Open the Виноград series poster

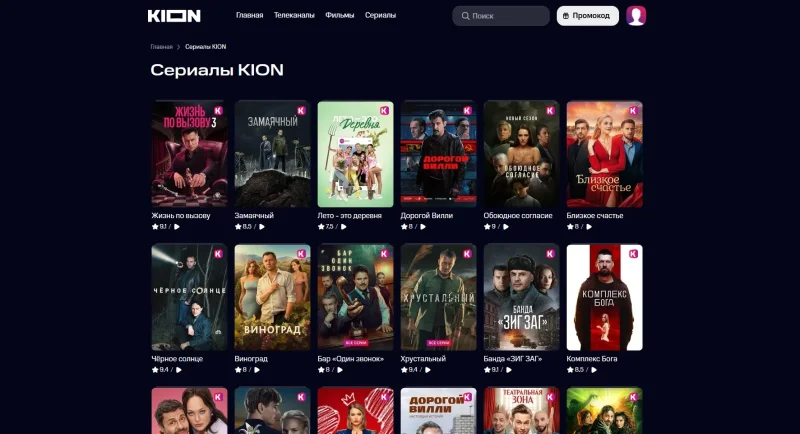pyautogui.click(x=272, y=297)
